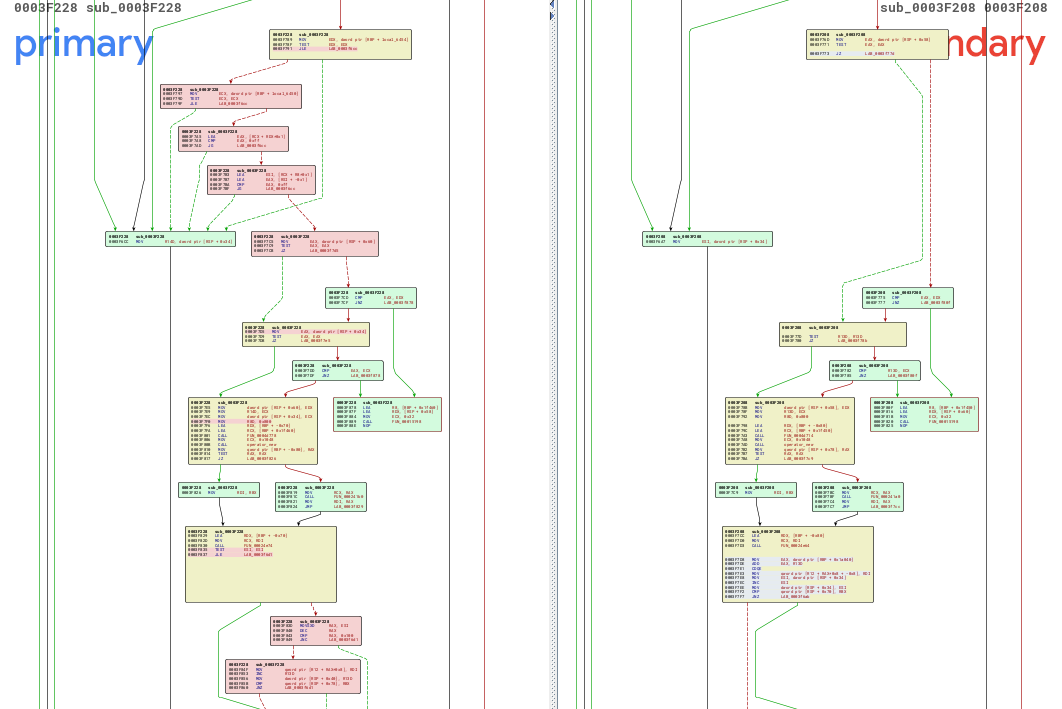Select secondary green CMP/JNZ block below dashed red edge
Viewport: 1062px width, 709px height.
907,298
